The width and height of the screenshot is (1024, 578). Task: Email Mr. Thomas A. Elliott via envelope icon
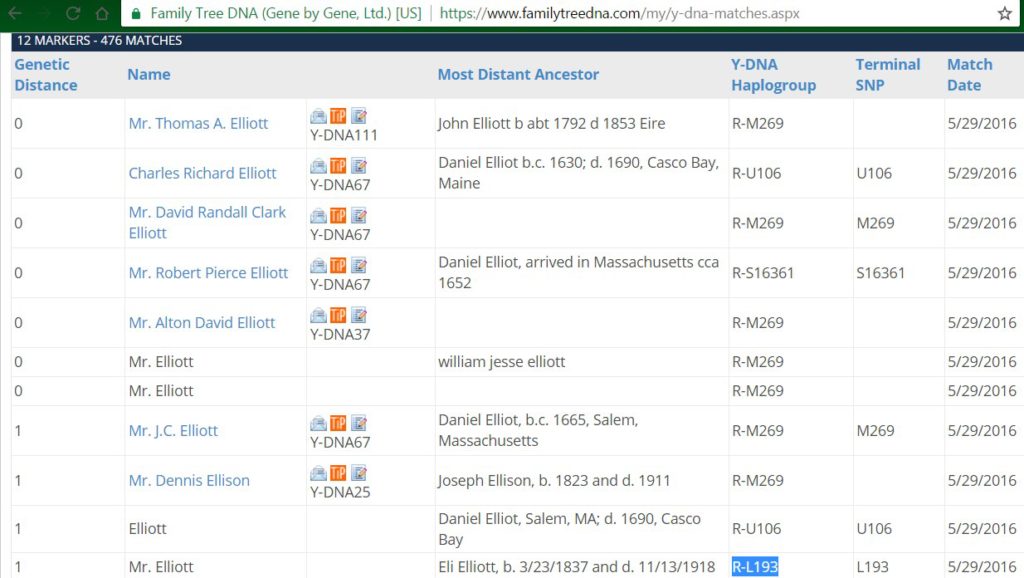coord(318,116)
